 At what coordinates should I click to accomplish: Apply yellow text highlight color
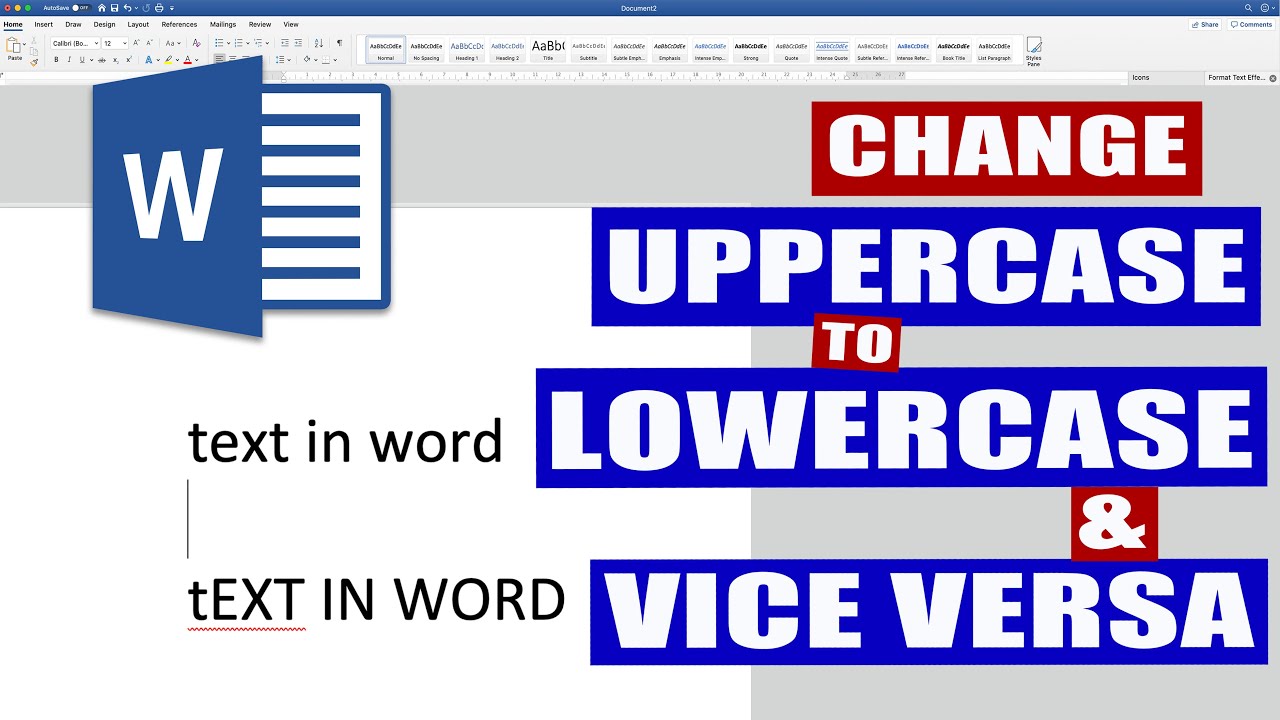169,60
